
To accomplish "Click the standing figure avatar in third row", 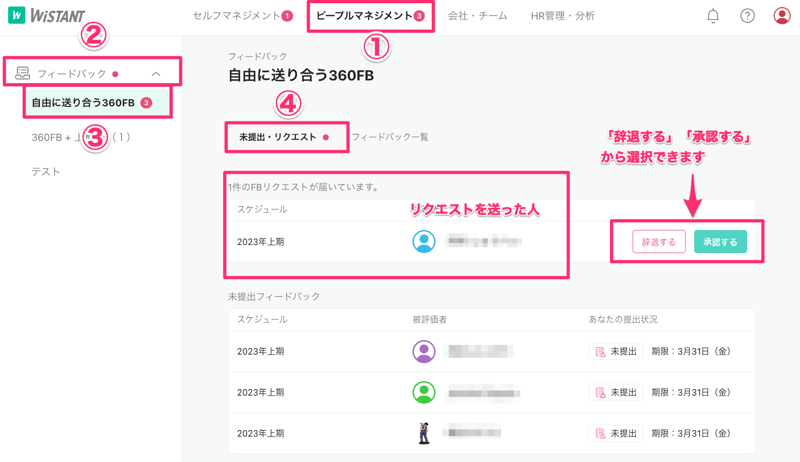I will point(424,433).
